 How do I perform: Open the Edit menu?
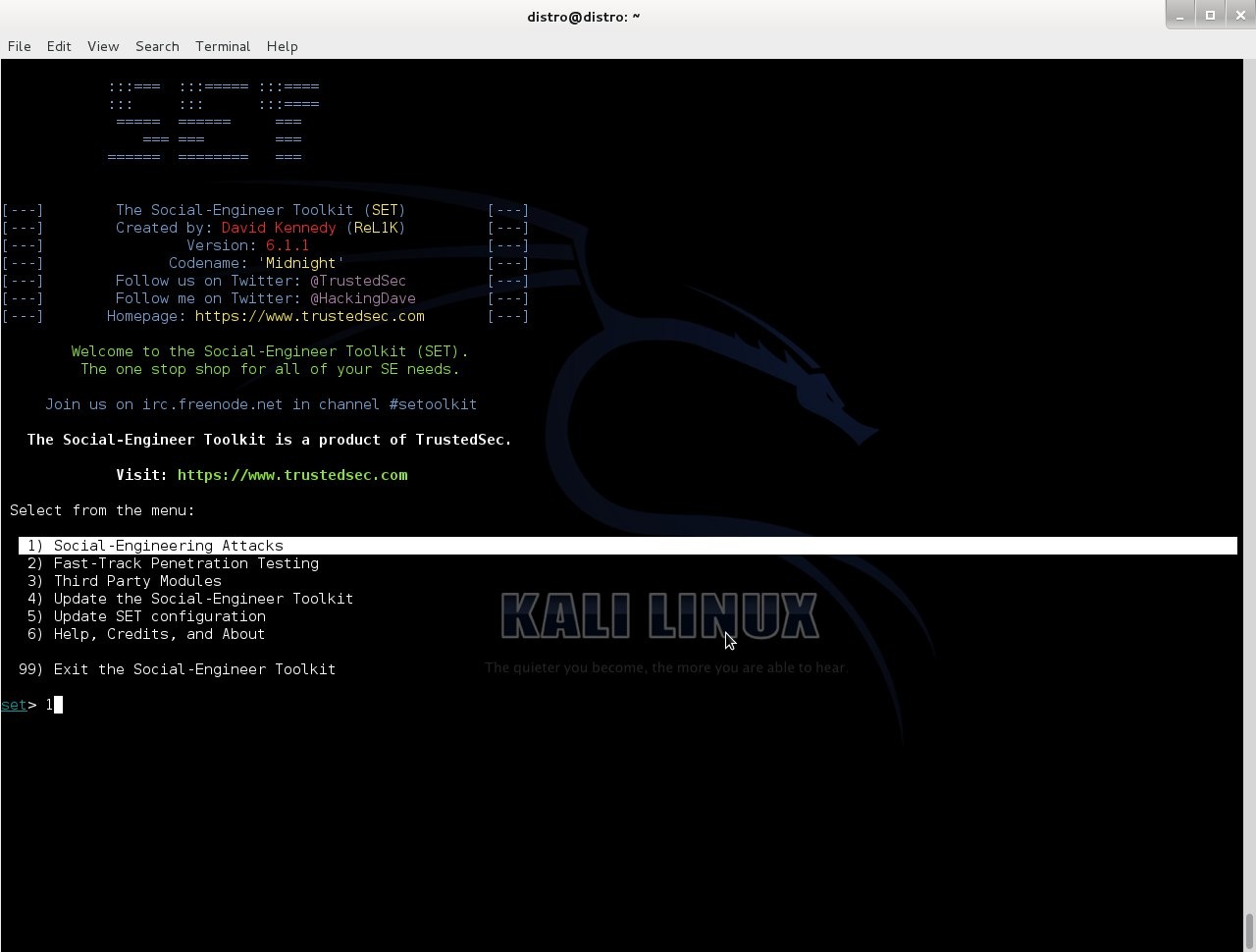59,46
